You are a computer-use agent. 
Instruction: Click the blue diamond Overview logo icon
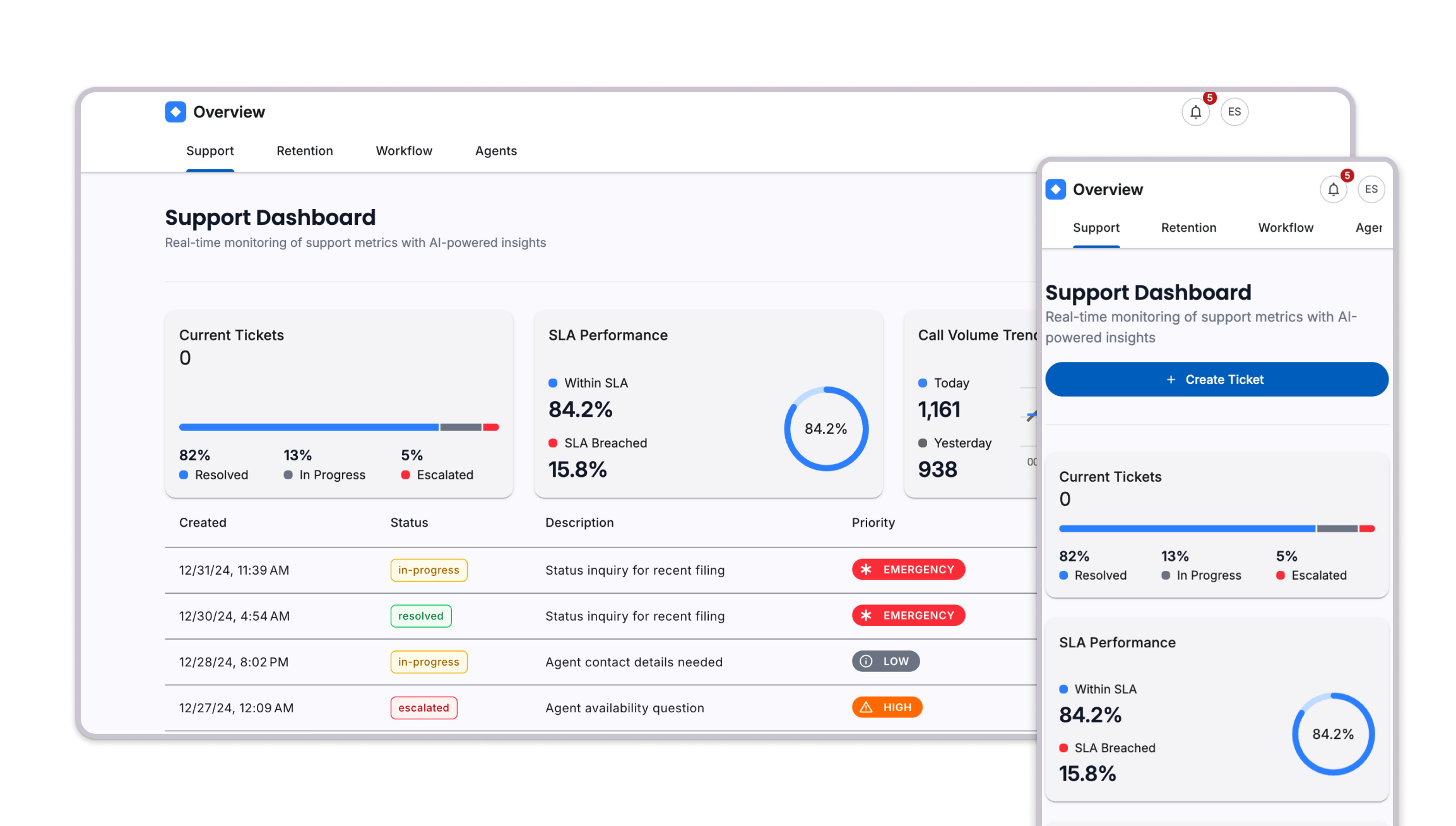[x=175, y=111]
